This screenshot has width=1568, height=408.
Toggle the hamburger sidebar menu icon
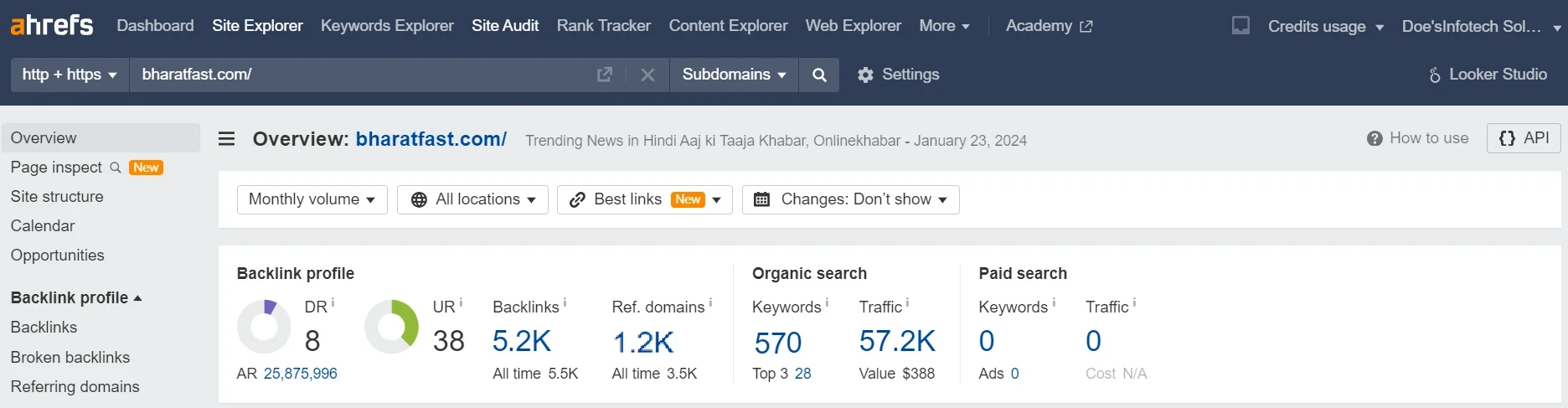pyautogui.click(x=227, y=139)
